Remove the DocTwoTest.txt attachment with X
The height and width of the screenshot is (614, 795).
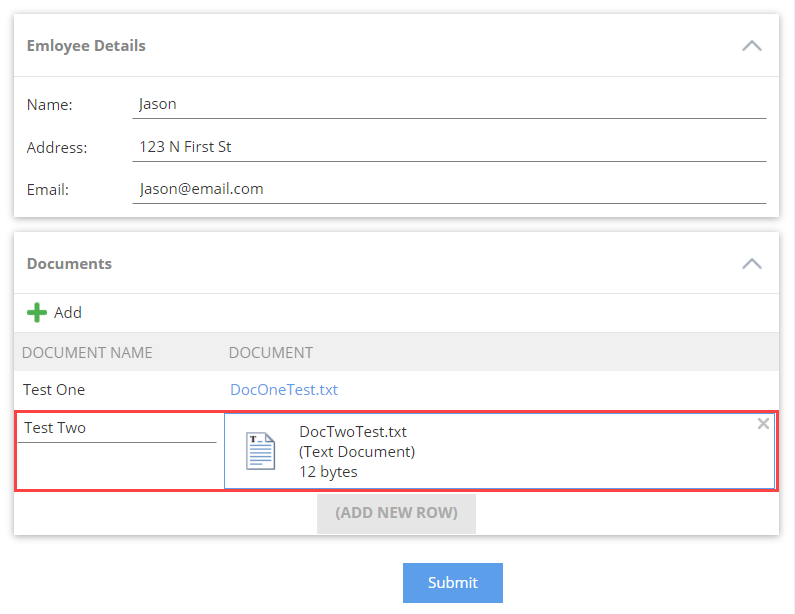[763, 424]
